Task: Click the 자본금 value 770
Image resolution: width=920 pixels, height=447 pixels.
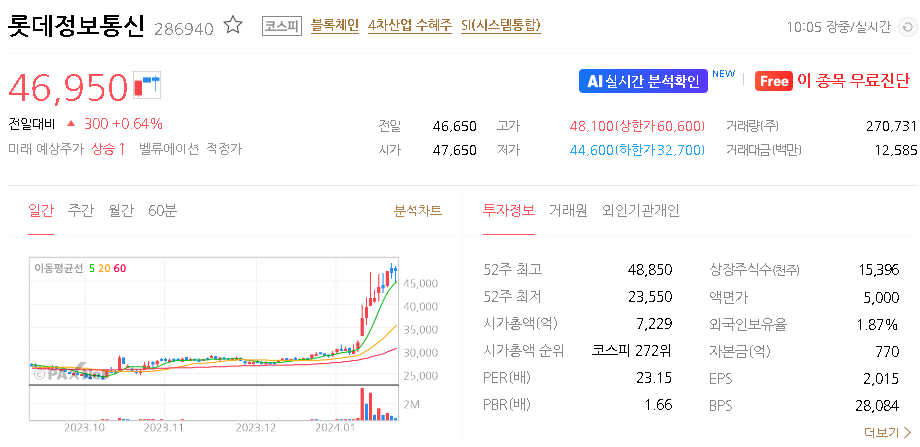Action: pos(888,351)
